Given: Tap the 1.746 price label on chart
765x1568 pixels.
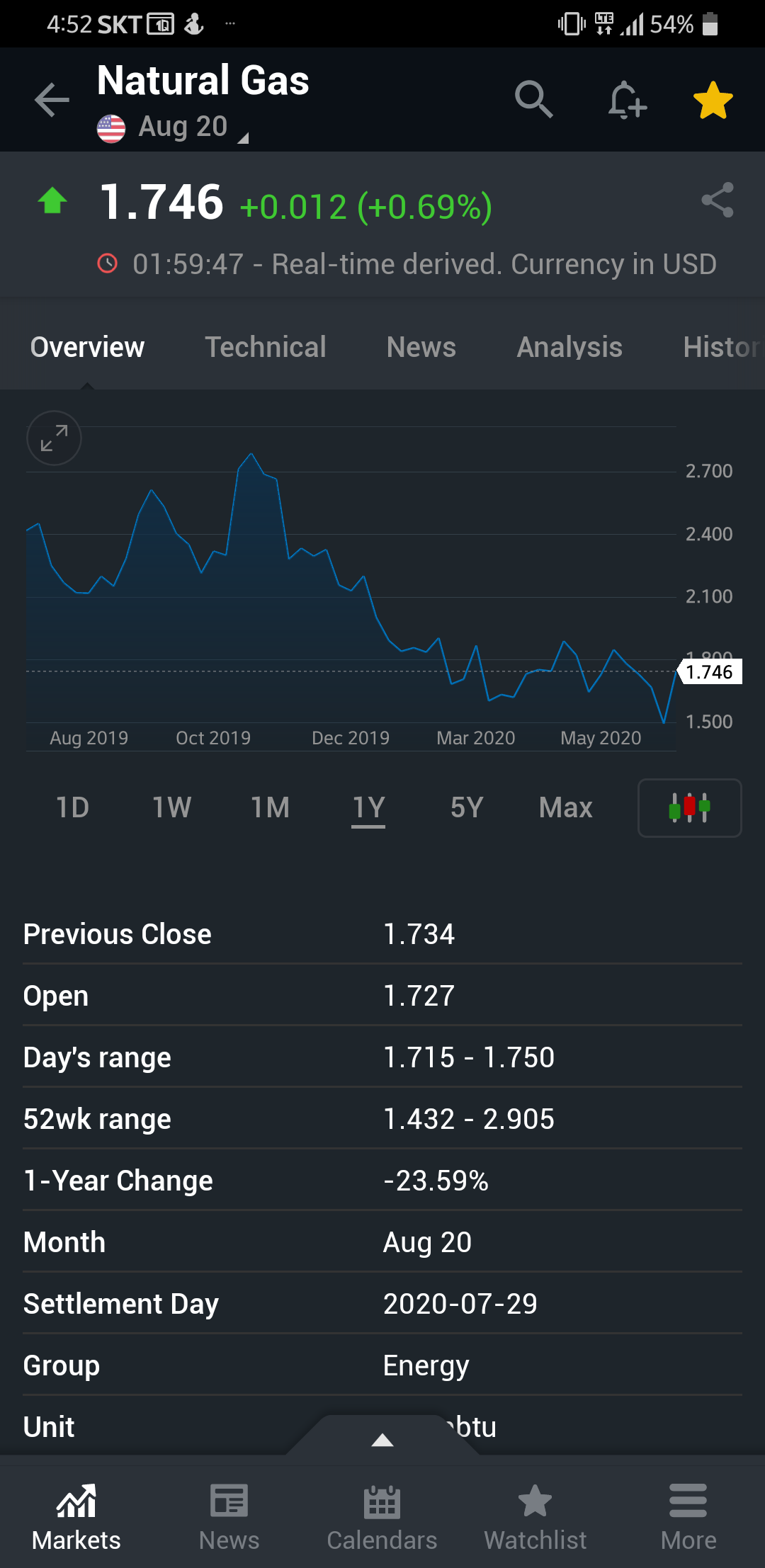Looking at the screenshot, I should 710,671.
